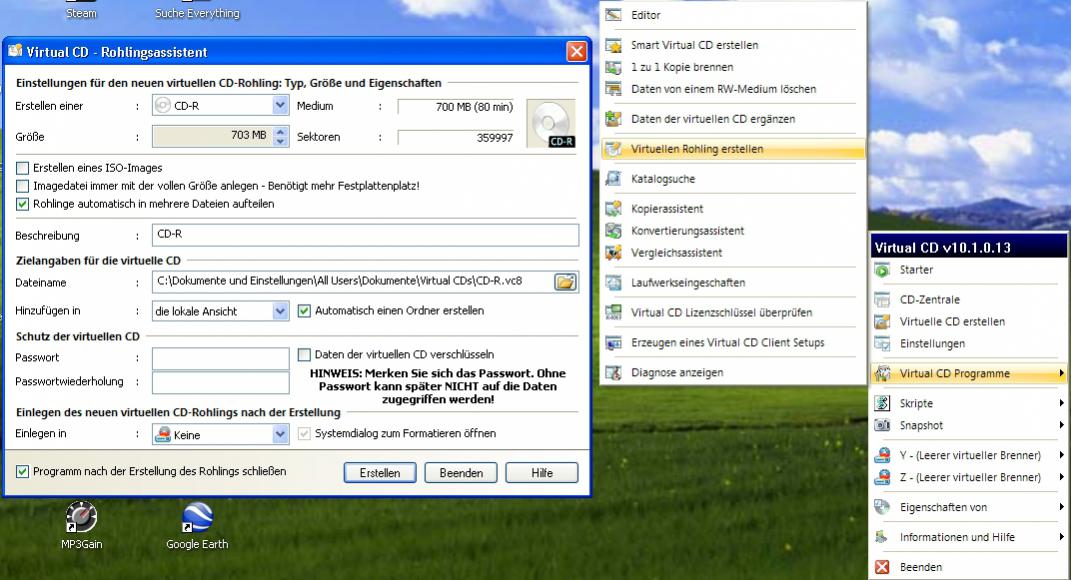Image resolution: width=1071 pixels, height=580 pixels.
Task: Open Editor from the programs submenu
Action: [734, 15]
